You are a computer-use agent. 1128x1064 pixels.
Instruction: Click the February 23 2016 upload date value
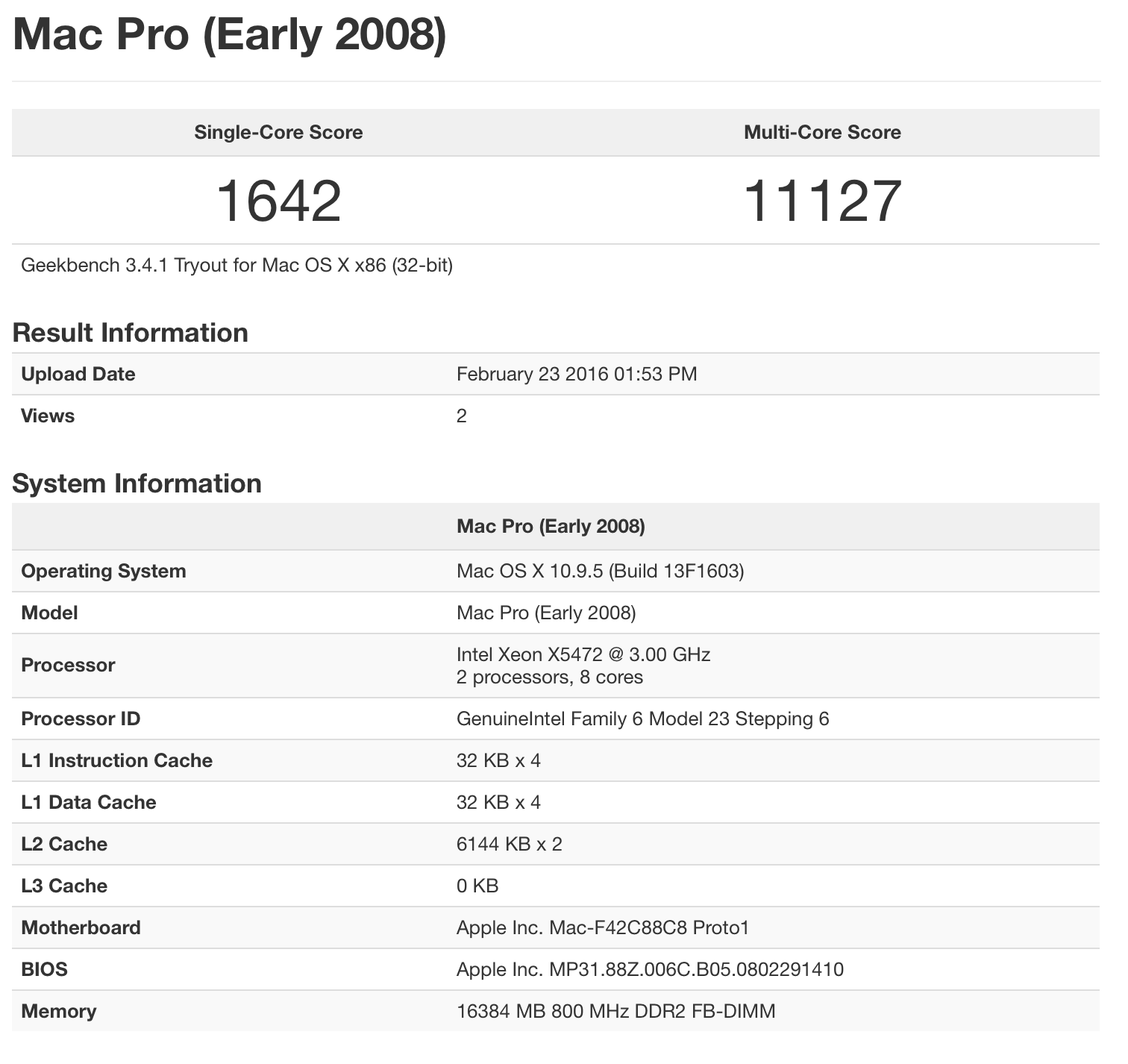click(x=577, y=374)
